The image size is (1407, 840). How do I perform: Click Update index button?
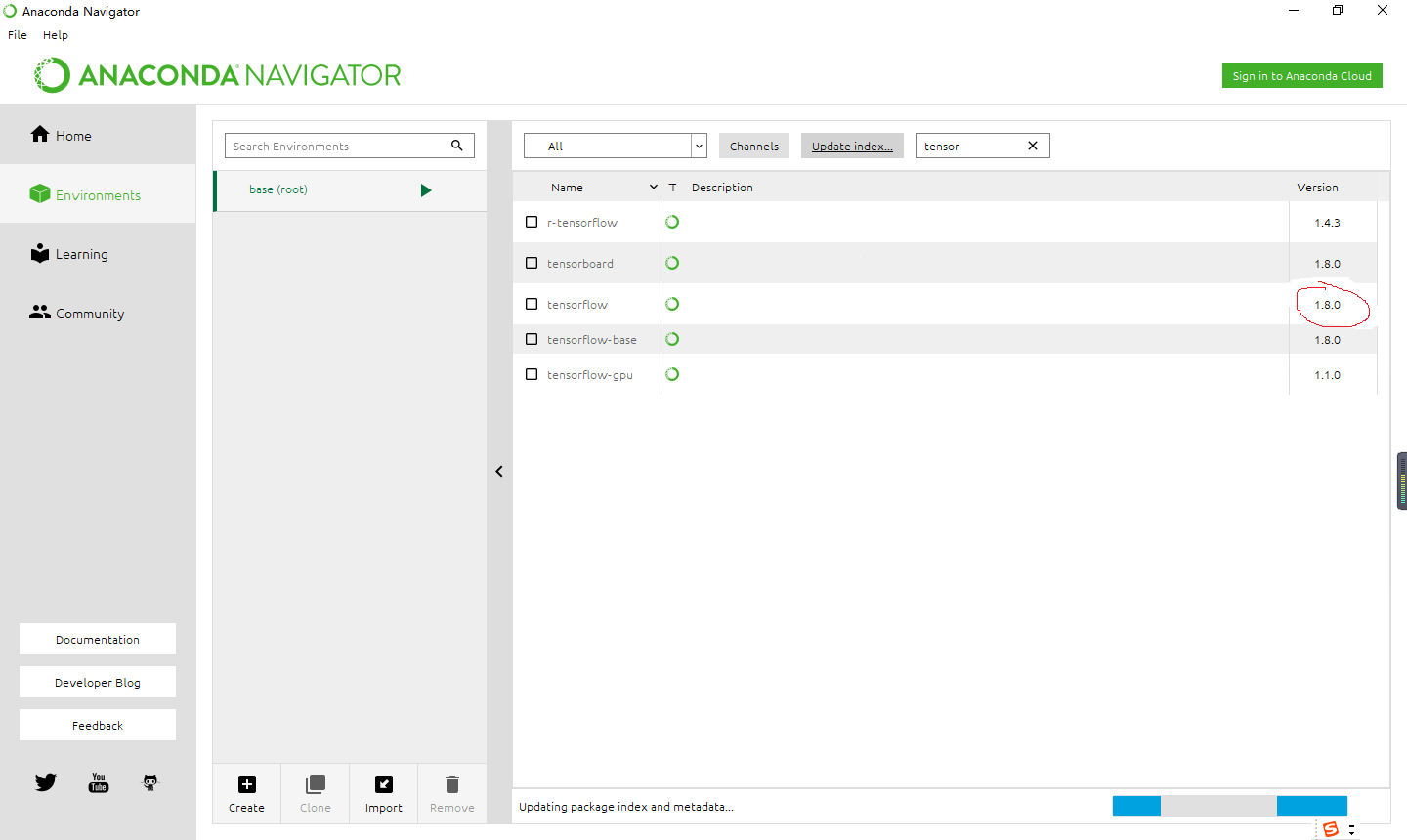coord(852,146)
